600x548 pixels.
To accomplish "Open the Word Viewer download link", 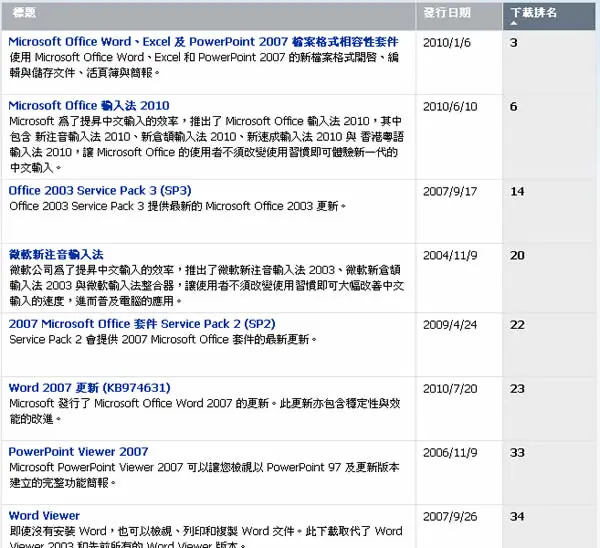I will coord(44,515).
